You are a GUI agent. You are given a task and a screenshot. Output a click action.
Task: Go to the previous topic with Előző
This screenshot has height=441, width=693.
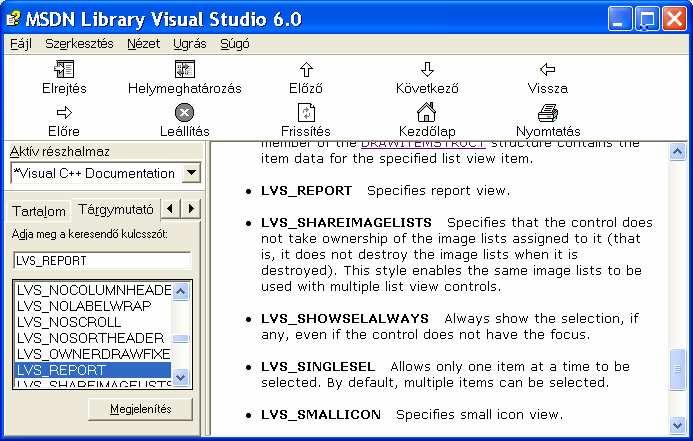pyautogui.click(x=306, y=69)
